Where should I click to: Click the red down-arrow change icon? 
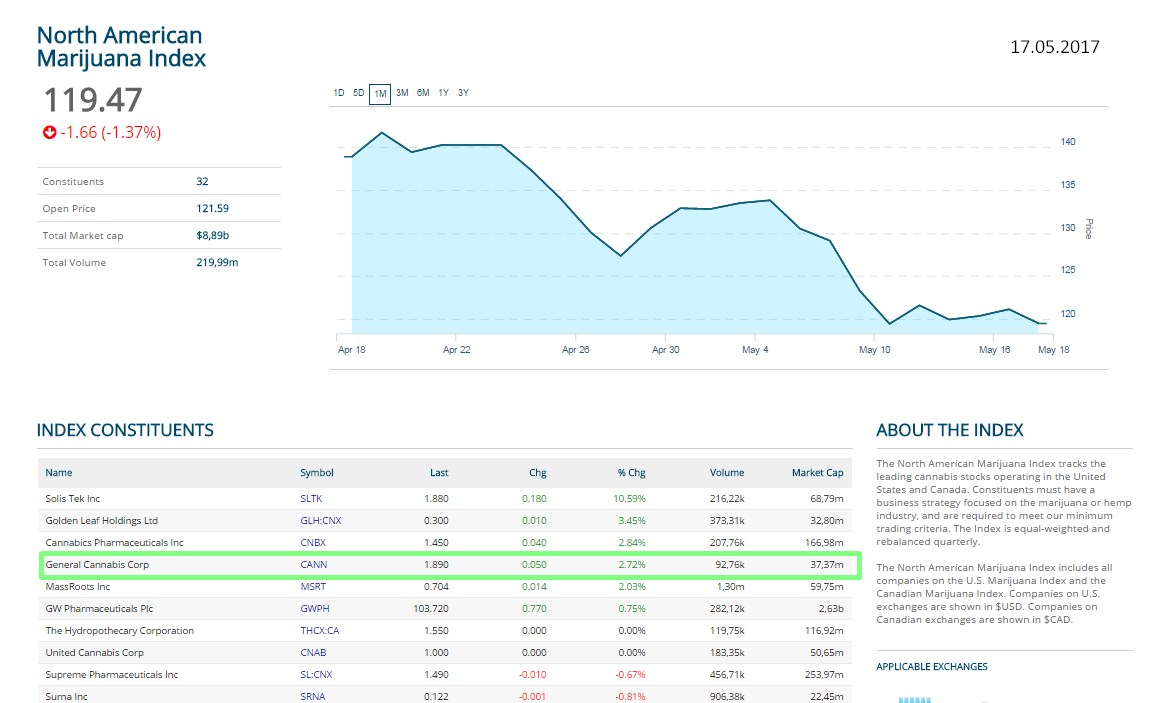pyautogui.click(x=49, y=132)
